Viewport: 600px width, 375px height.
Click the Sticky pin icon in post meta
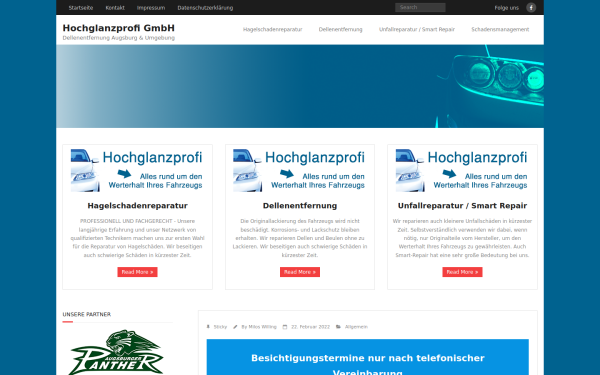208,327
